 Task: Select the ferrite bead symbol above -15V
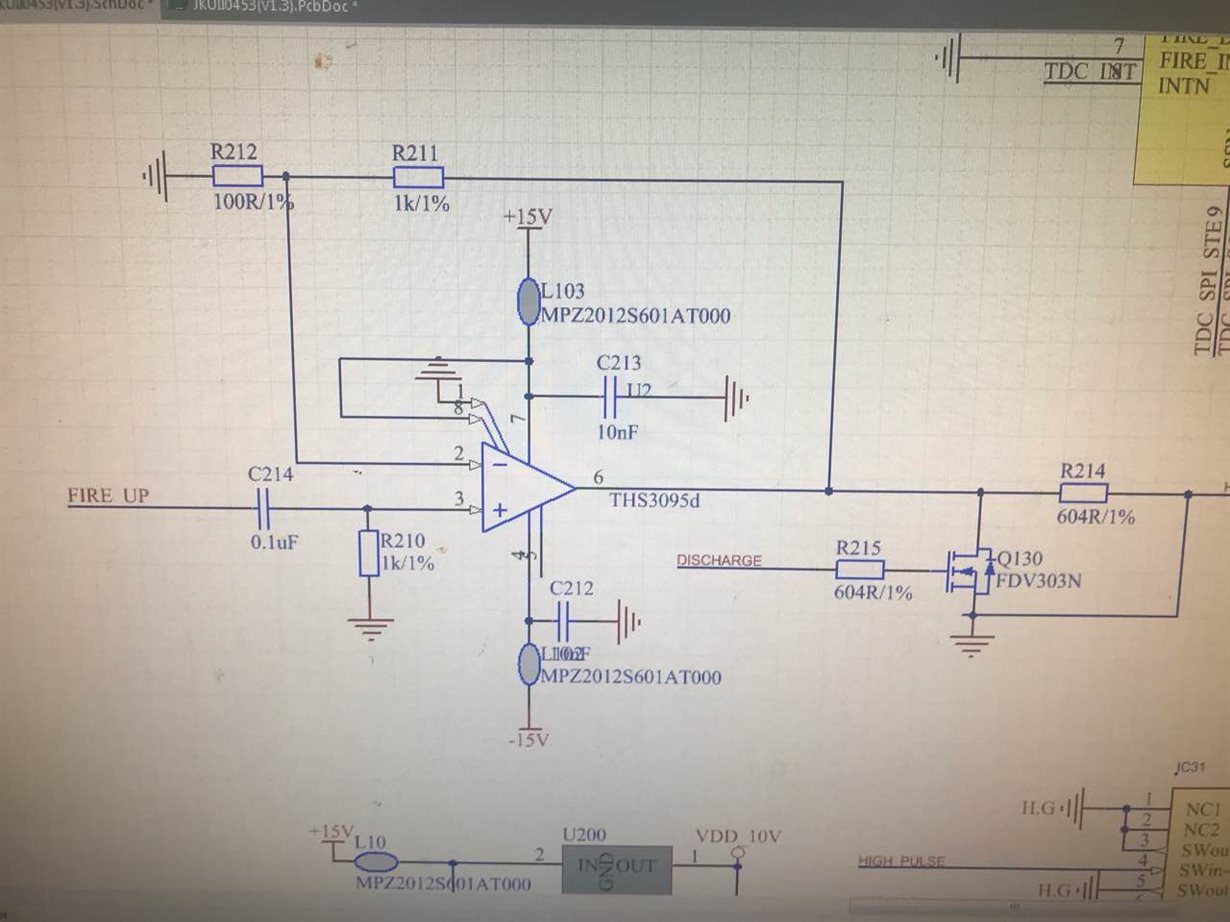pyautogui.click(x=528, y=665)
